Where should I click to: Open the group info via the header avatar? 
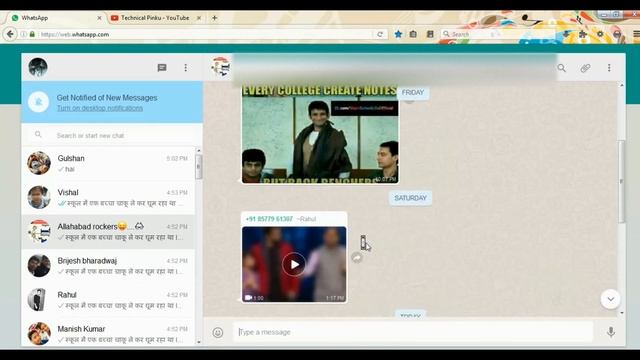[221, 67]
